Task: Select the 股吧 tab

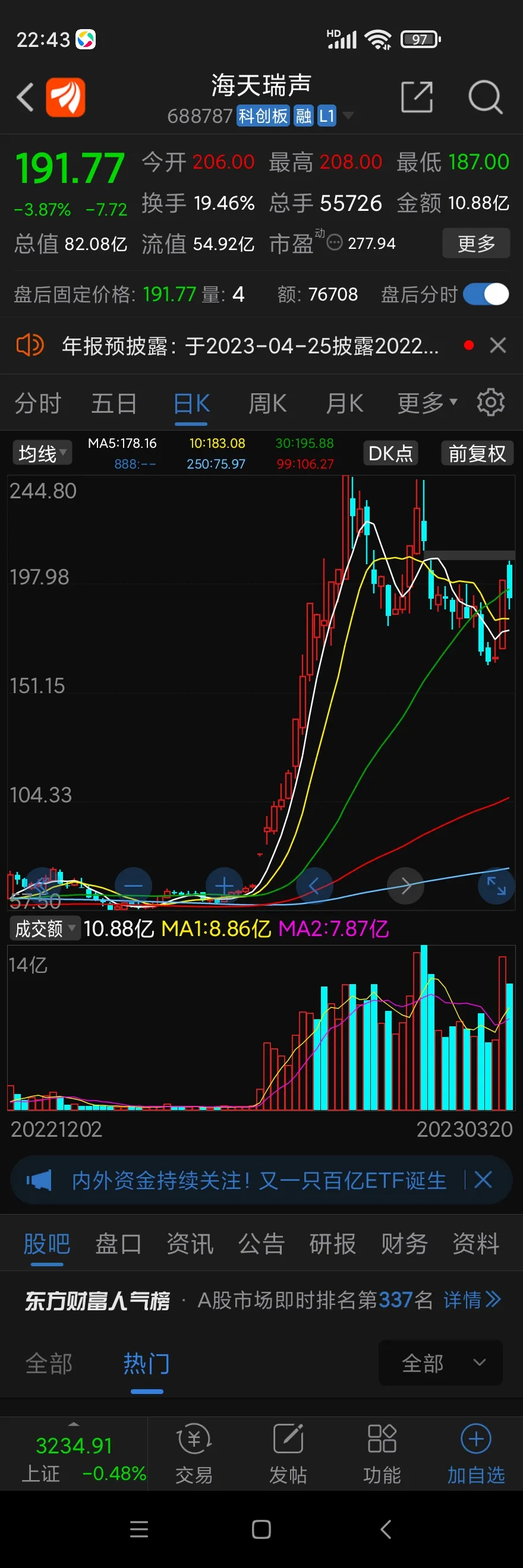Action: pyautogui.click(x=47, y=1244)
